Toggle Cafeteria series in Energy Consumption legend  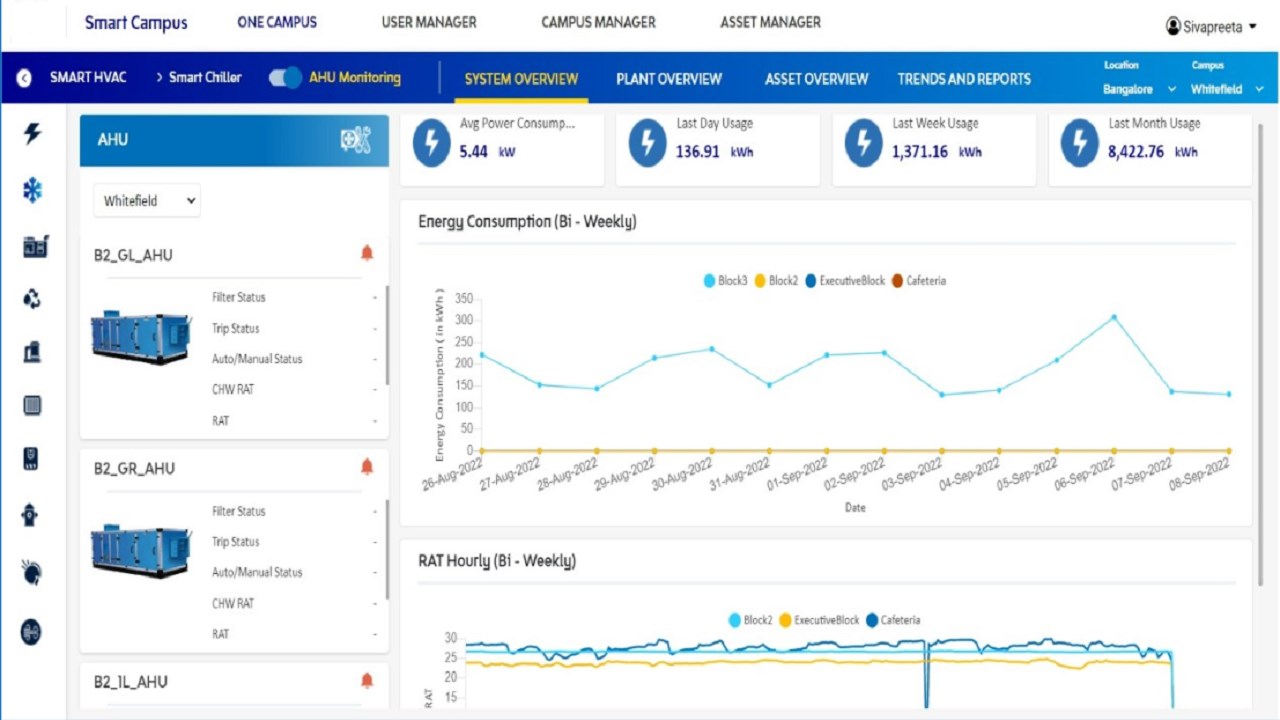pyautogui.click(x=919, y=281)
